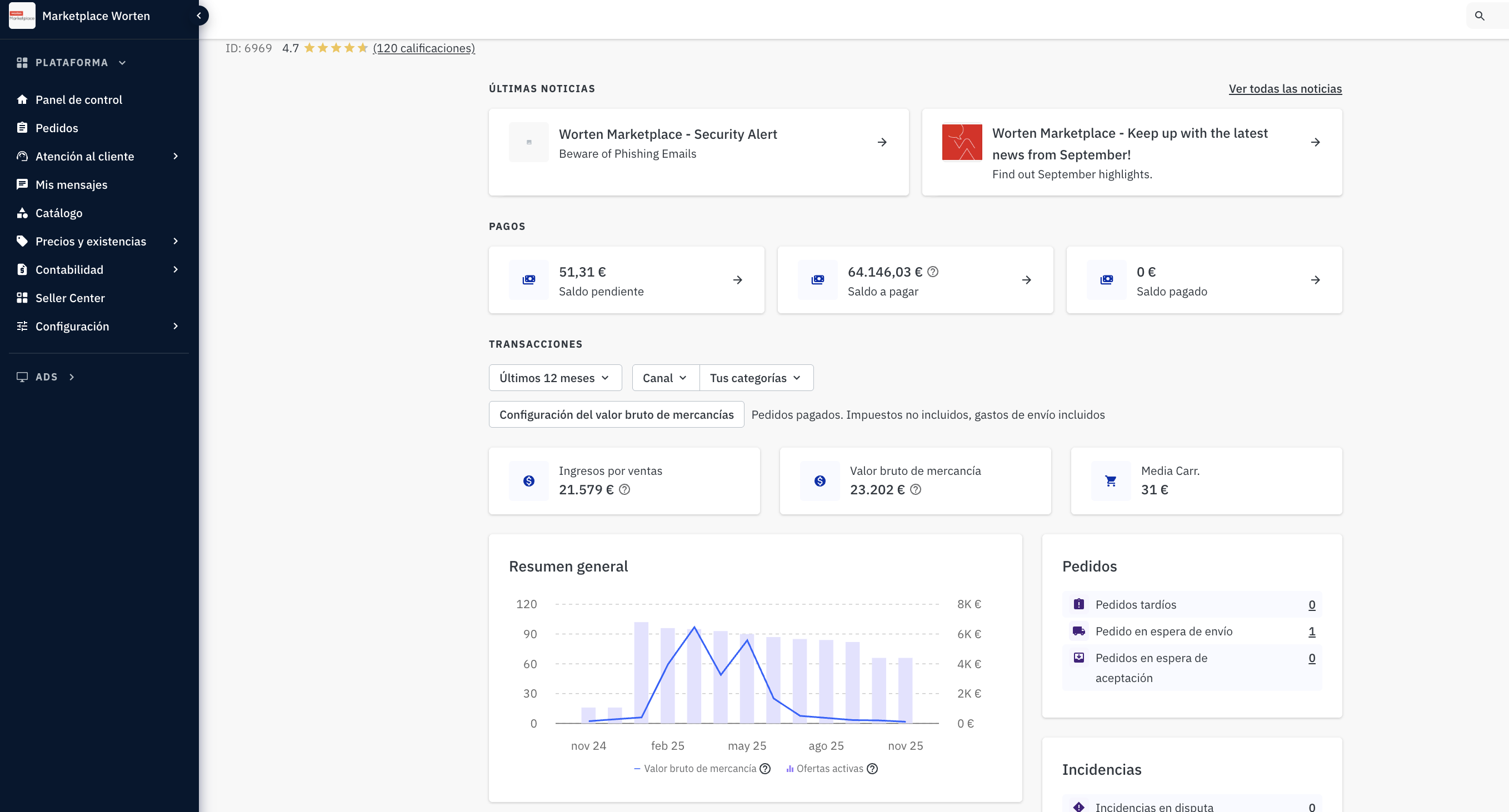Click the help icon beside Ingresos por ventas
This screenshot has height=812, width=1509.
624,489
